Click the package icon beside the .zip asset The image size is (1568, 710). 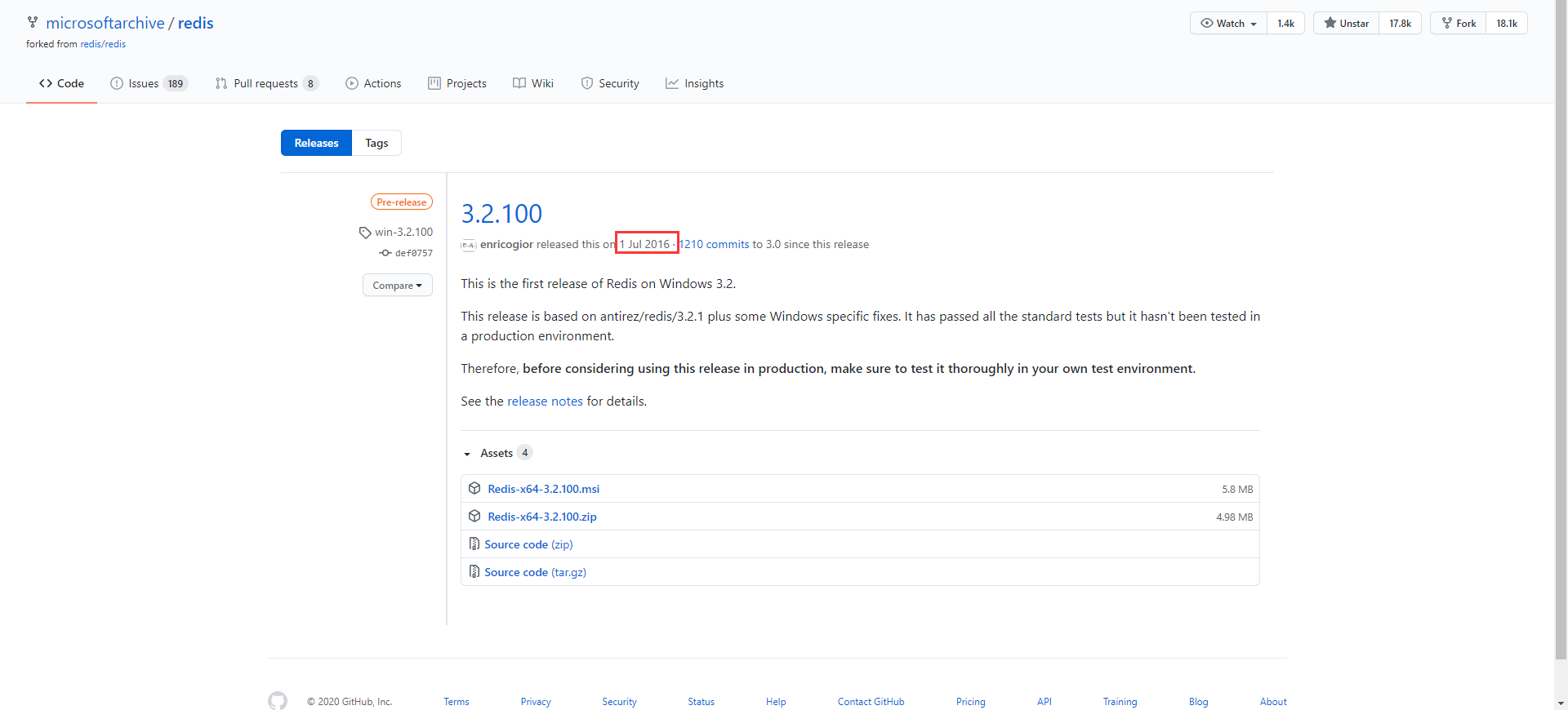pyautogui.click(x=474, y=516)
